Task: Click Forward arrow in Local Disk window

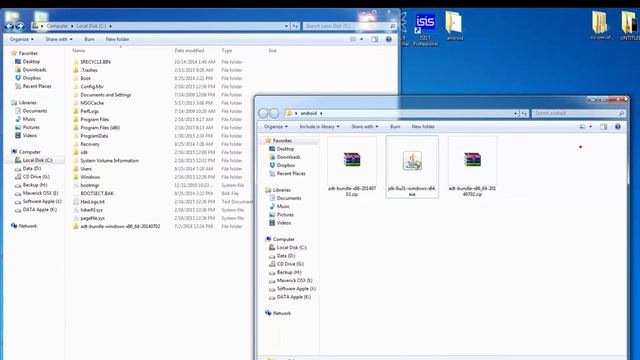Action: [20, 27]
